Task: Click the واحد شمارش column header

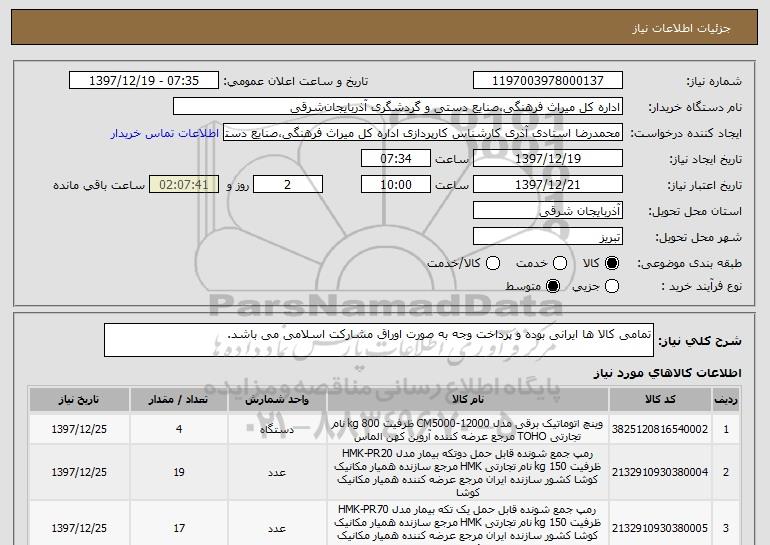Action: 277,400
